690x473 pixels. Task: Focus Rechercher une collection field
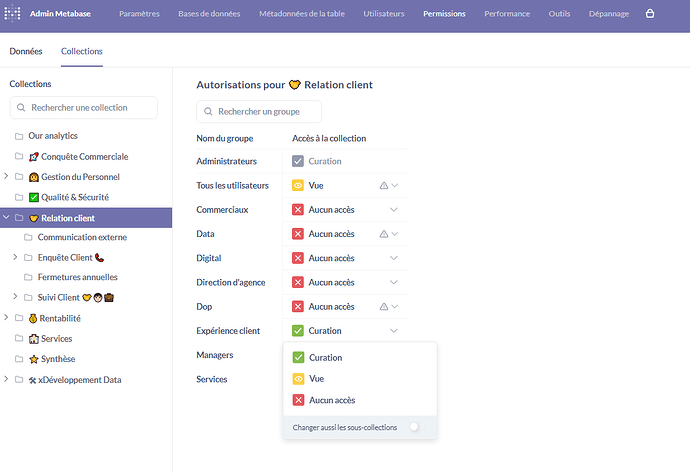[x=84, y=108]
